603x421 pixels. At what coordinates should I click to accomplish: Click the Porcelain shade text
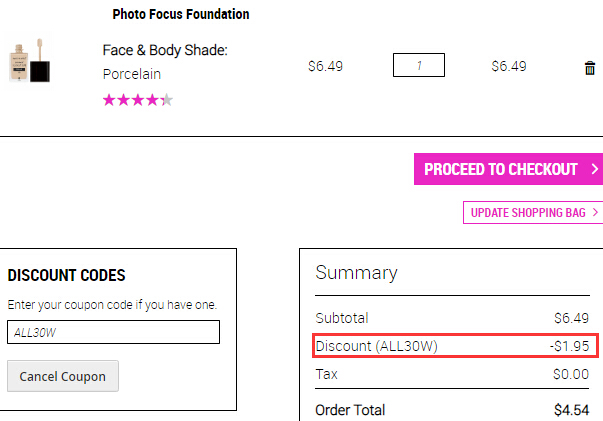tap(132, 74)
